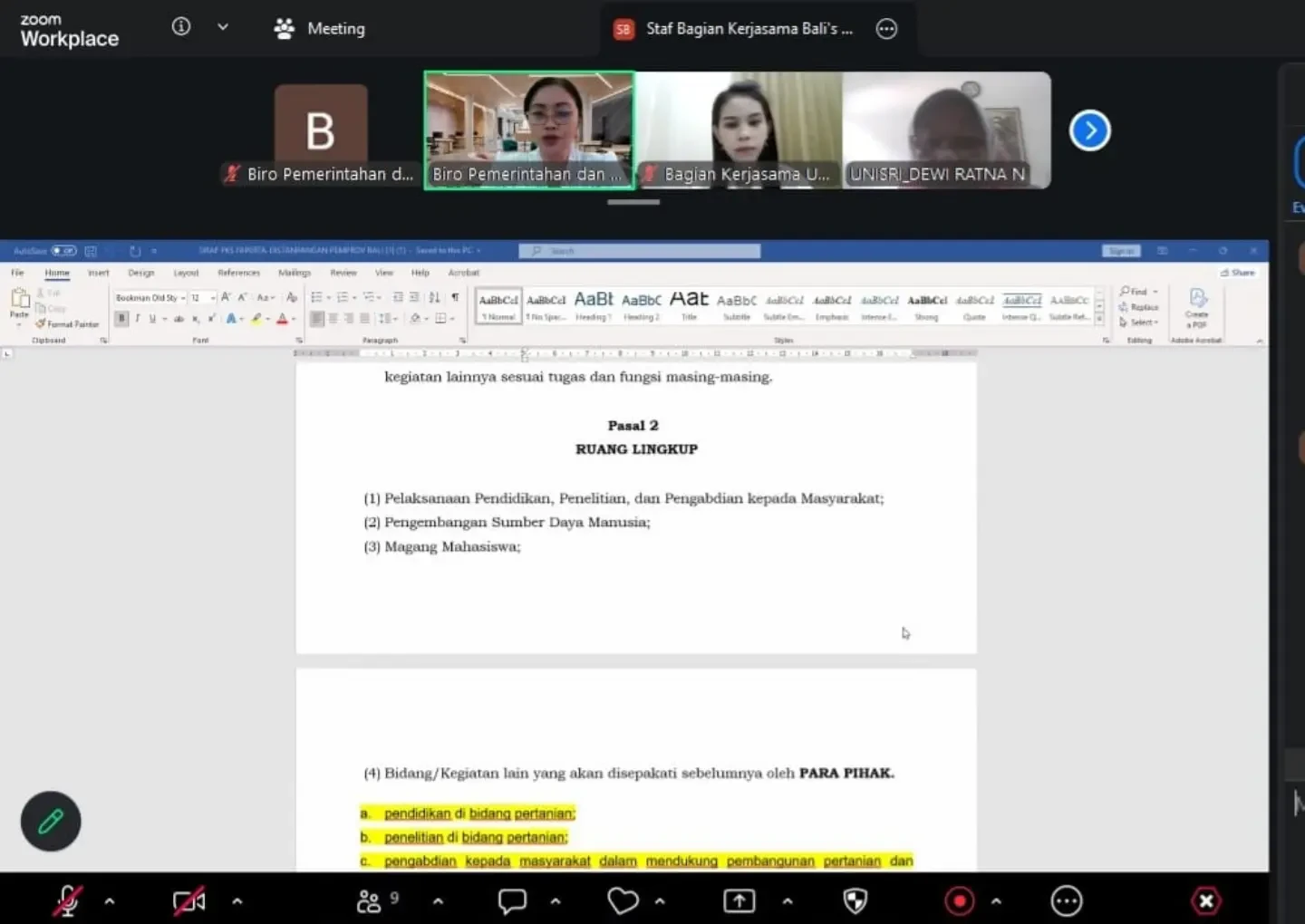1305x924 pixels.
Task: Leave meeting with red X button
Action: tap(1205, 900)
